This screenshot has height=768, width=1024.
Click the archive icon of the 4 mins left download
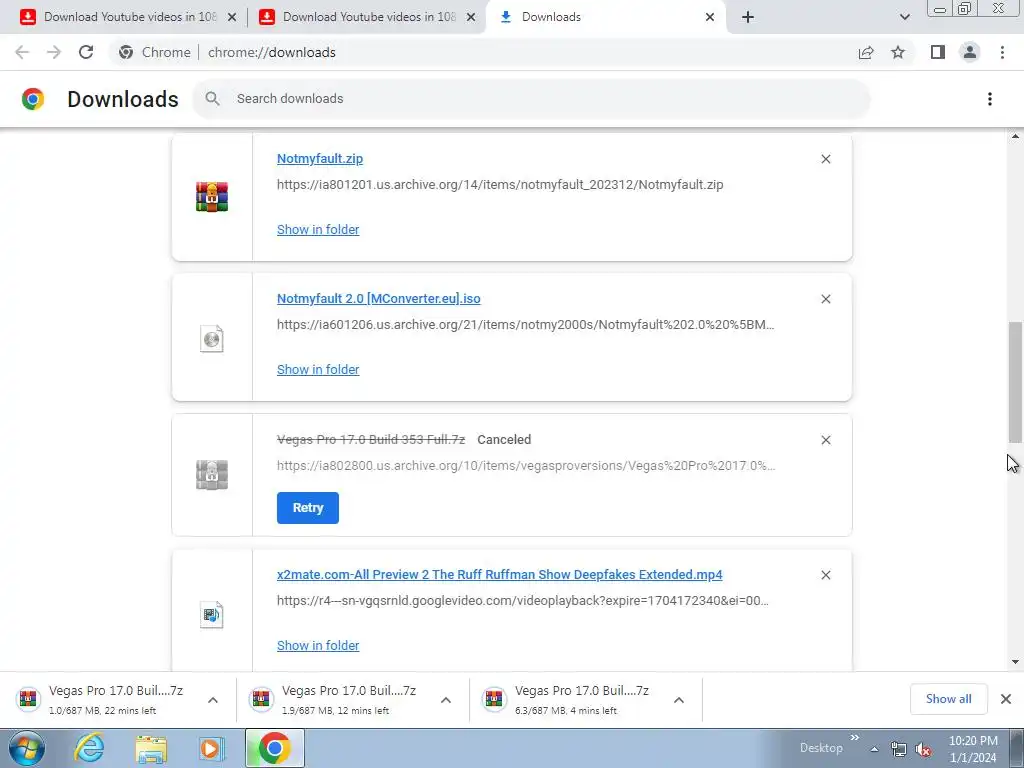point(494,699)
